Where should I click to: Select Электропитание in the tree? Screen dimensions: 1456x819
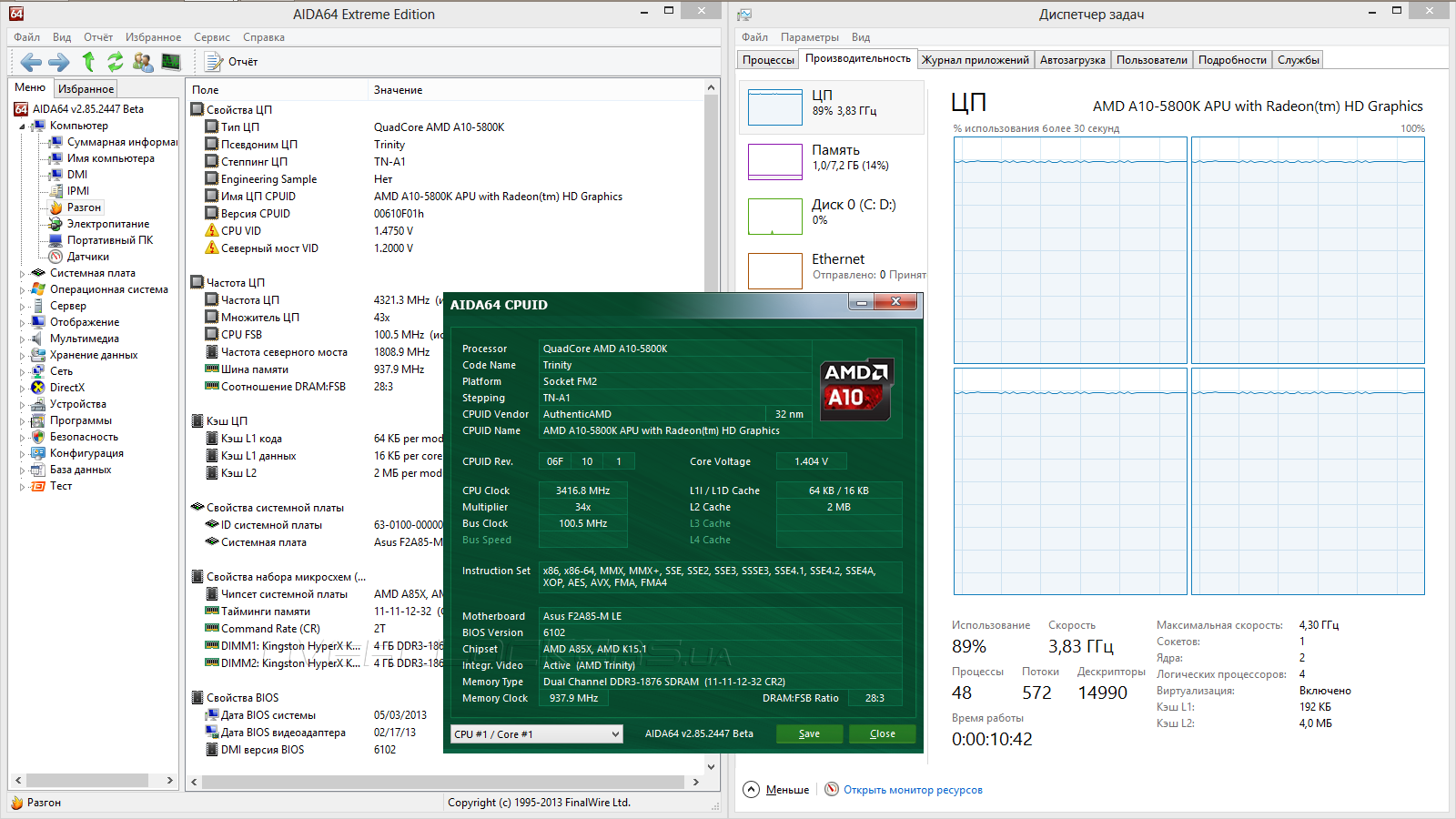(x=107, y=224)
